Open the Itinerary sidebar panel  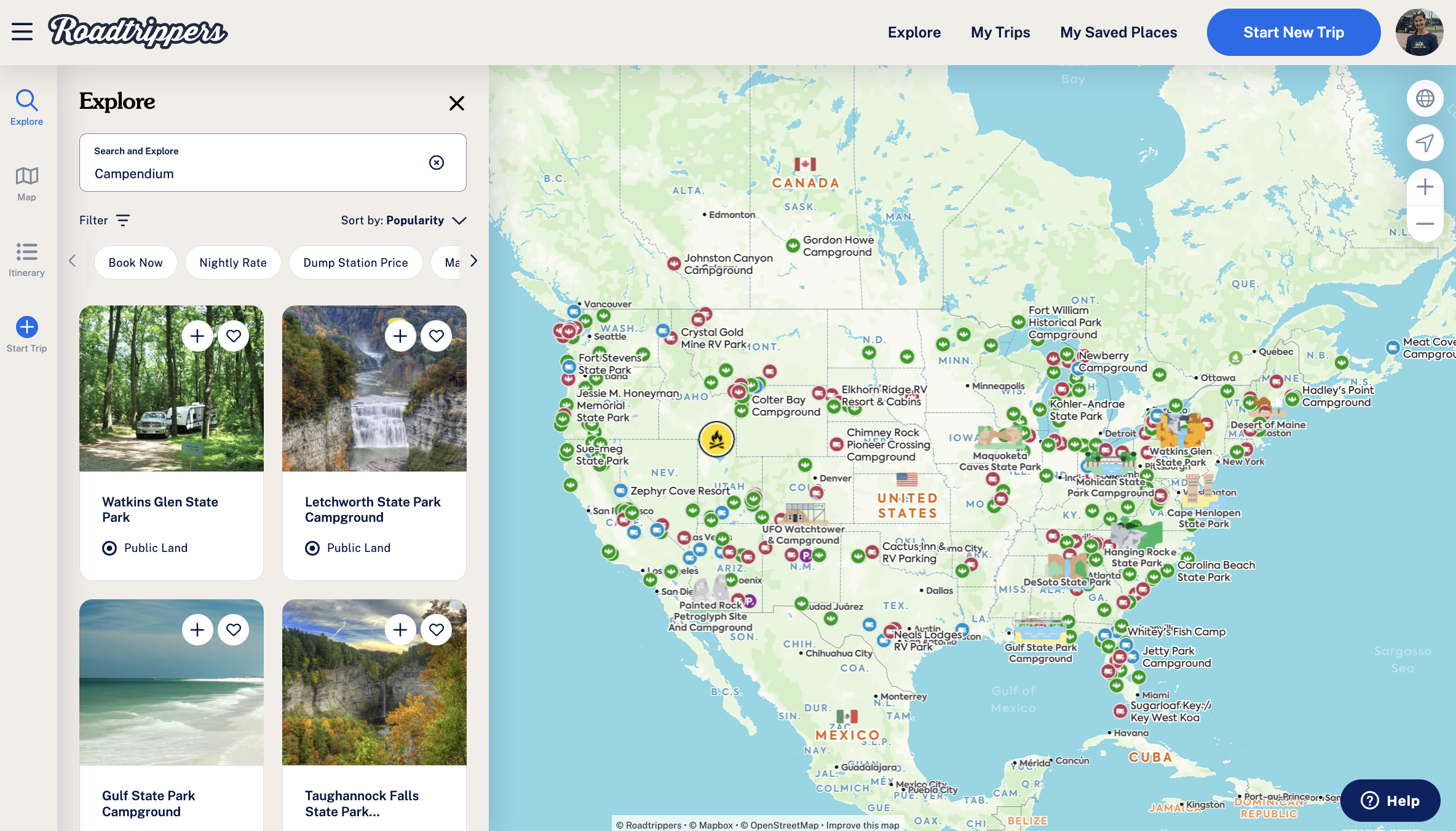[x=26, y=259]
